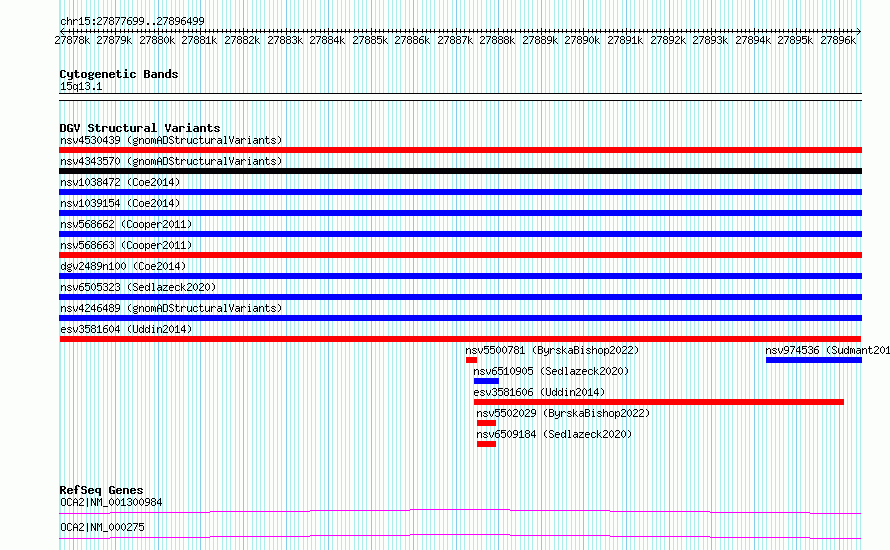Open the Cytogenetic Bands track title
890x550 pixels.
coord(119,74)
